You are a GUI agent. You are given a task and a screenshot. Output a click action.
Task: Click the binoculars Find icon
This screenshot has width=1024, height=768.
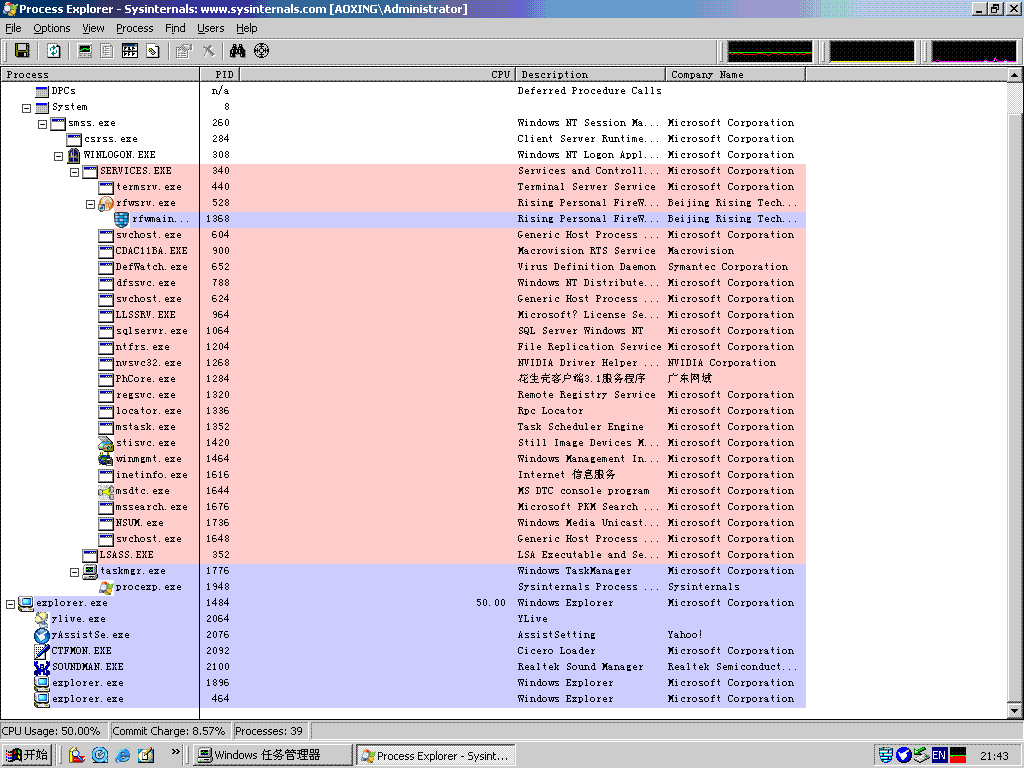[x=238, y=51]
